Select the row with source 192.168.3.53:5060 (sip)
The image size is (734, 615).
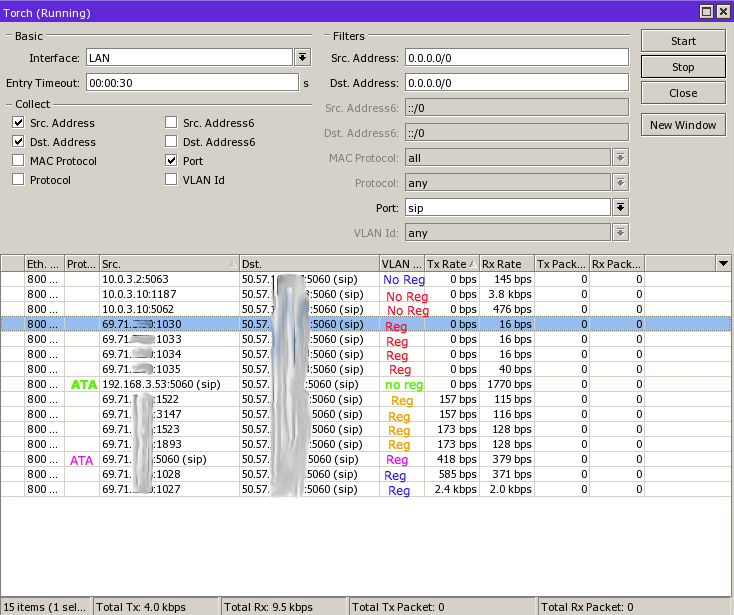(365, 384)
